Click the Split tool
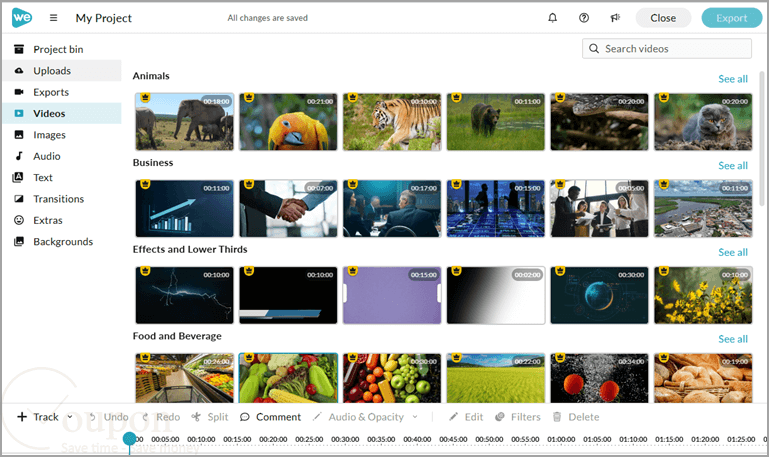This screenshot has width=769, height=457. [x=210, y=417]
